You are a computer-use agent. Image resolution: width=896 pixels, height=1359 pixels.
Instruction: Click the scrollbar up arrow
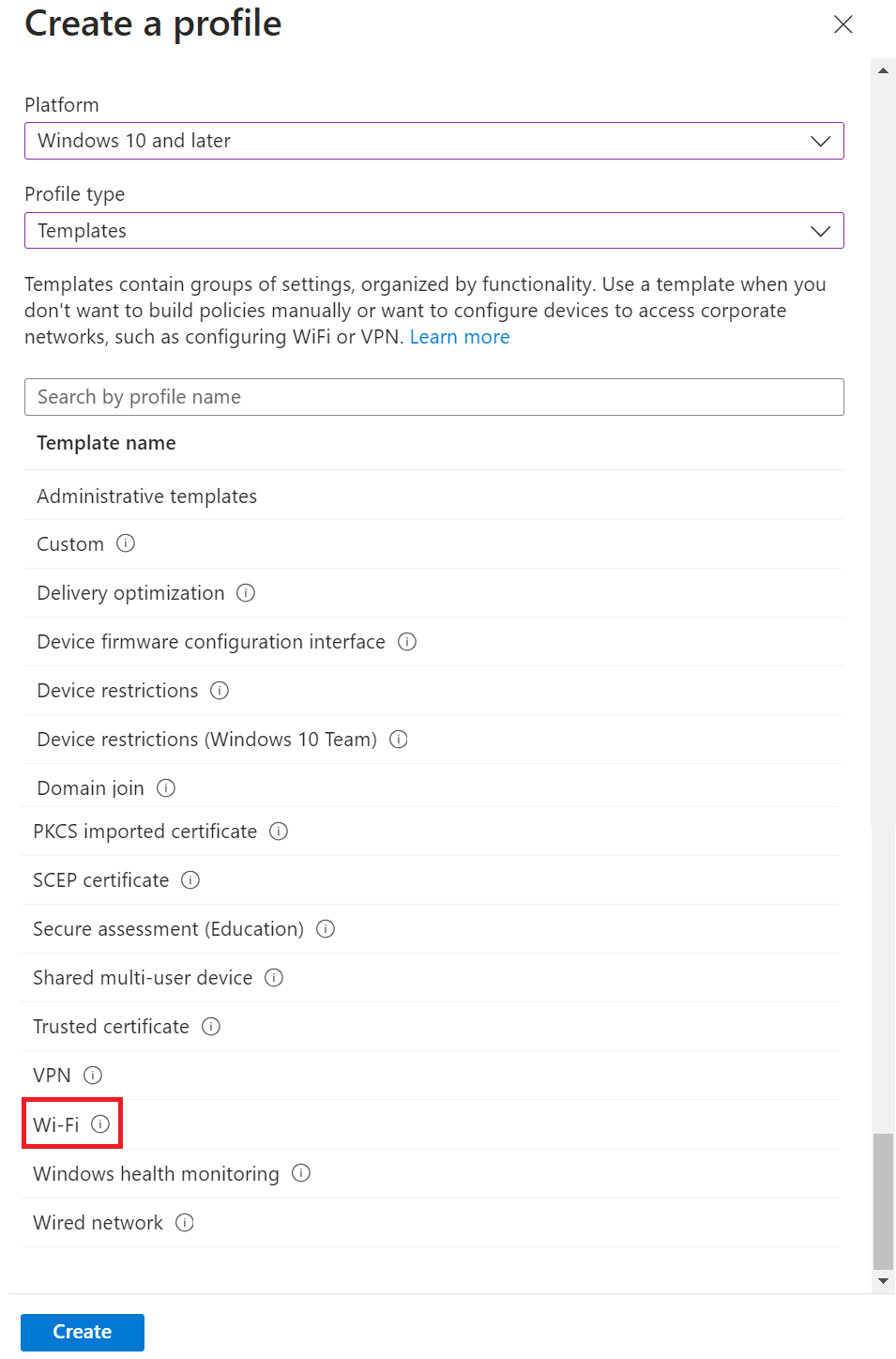point(883,70)
